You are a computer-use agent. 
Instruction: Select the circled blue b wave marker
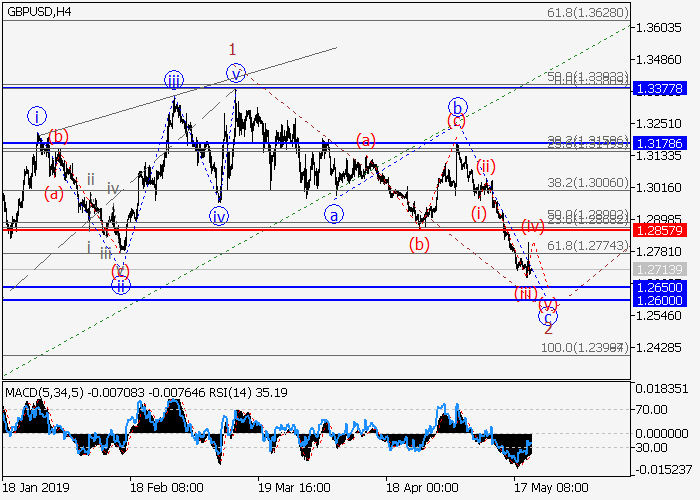458,106
